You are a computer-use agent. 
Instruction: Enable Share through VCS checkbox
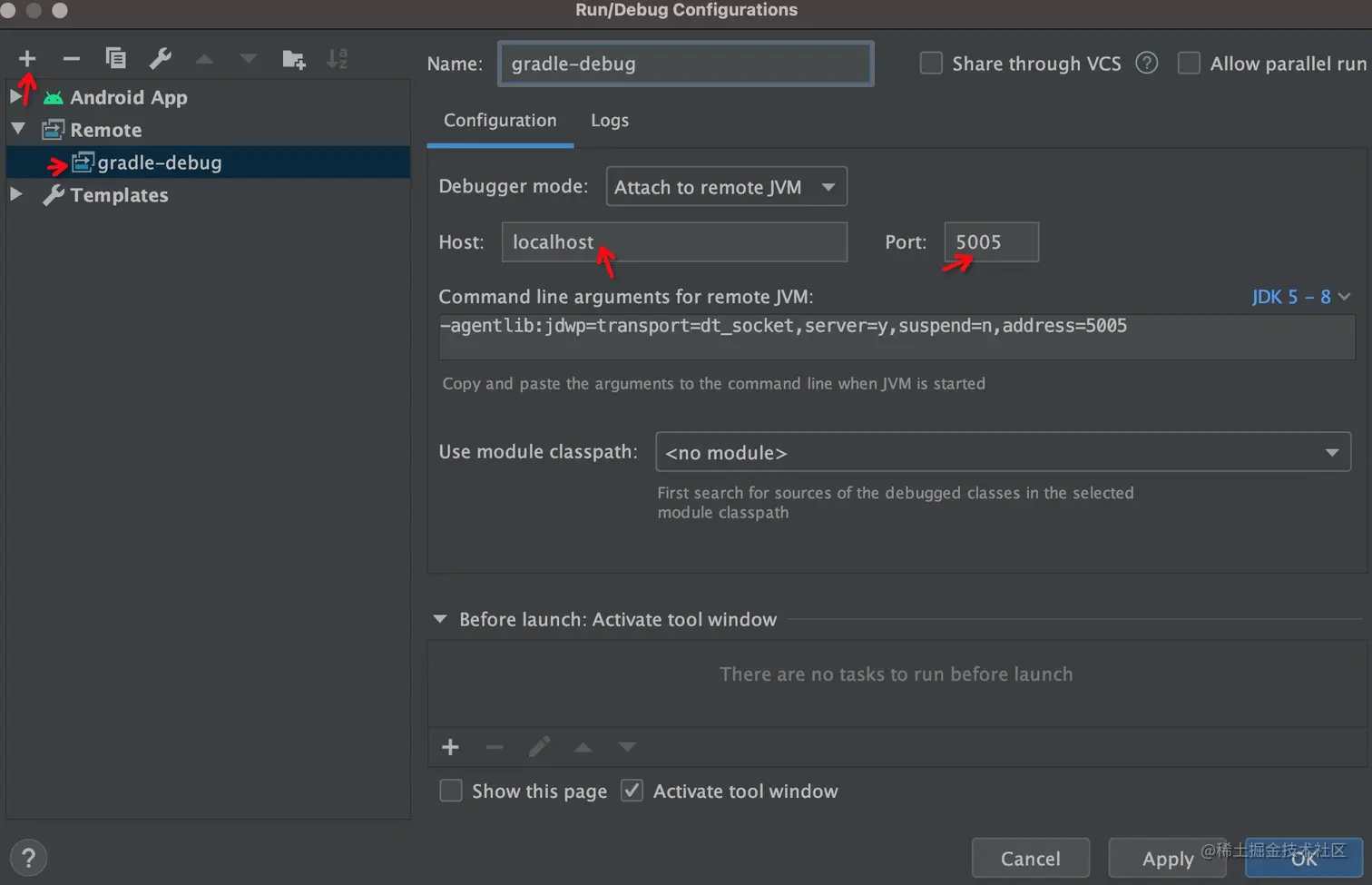pyautogui.click(x=931, y=64)
